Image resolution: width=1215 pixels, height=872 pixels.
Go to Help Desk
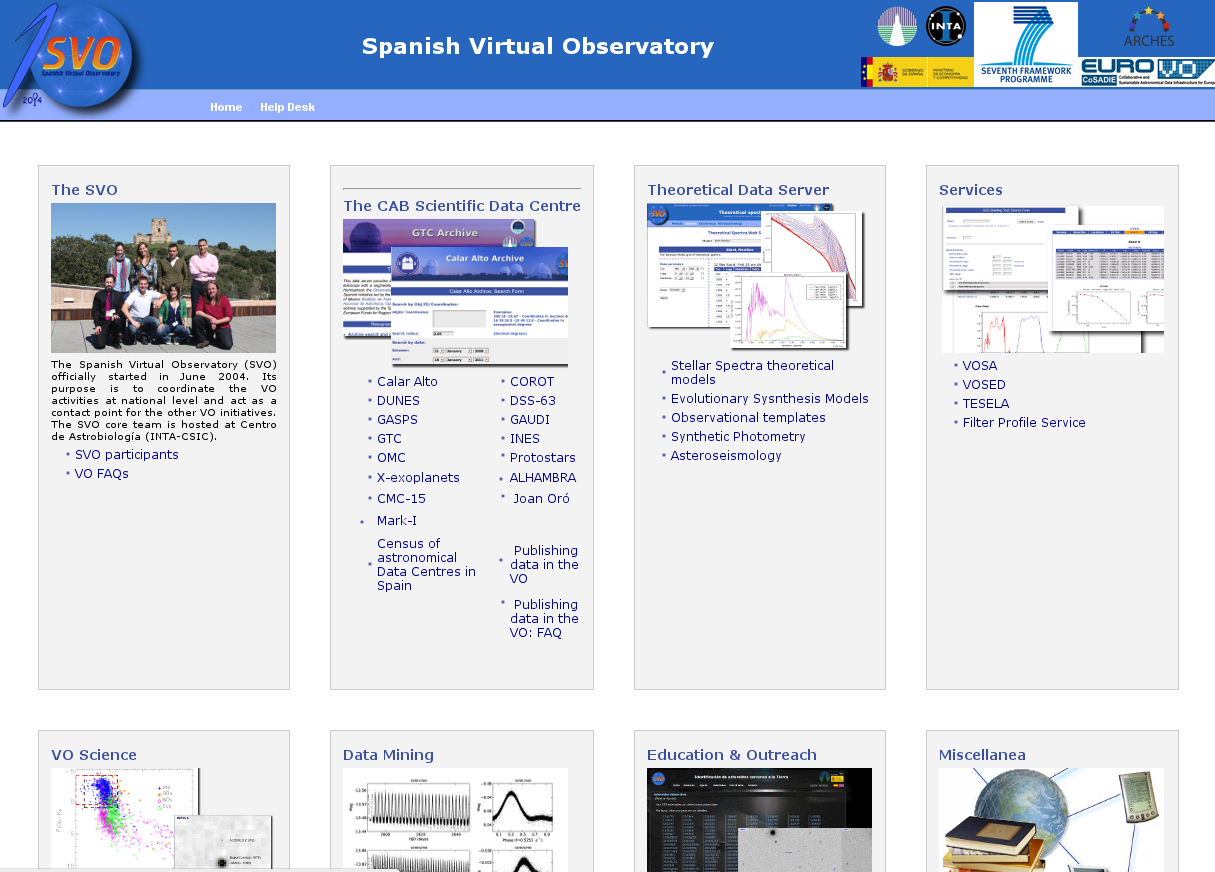pos(287,107)
